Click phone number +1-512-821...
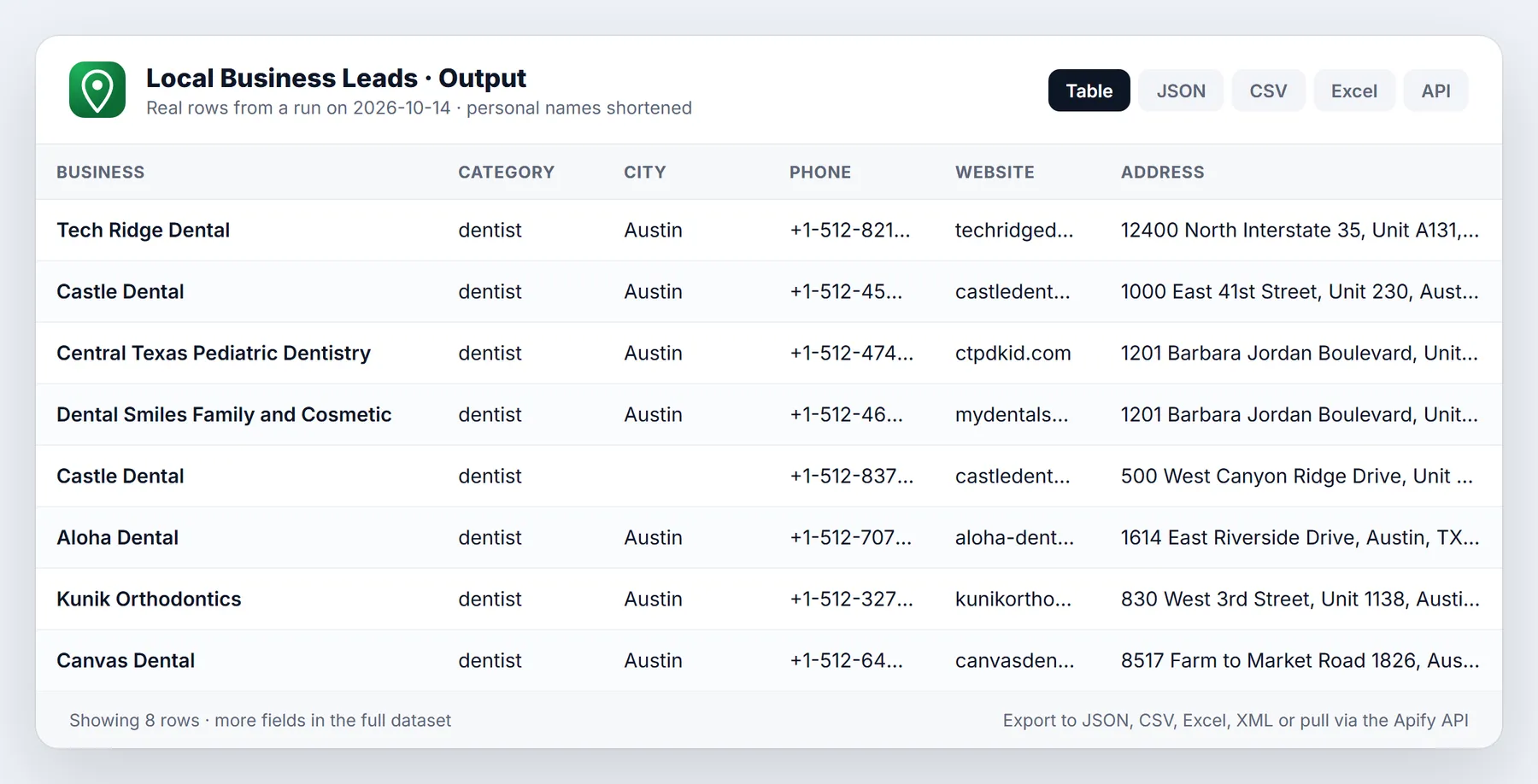 tap(850, 231)
